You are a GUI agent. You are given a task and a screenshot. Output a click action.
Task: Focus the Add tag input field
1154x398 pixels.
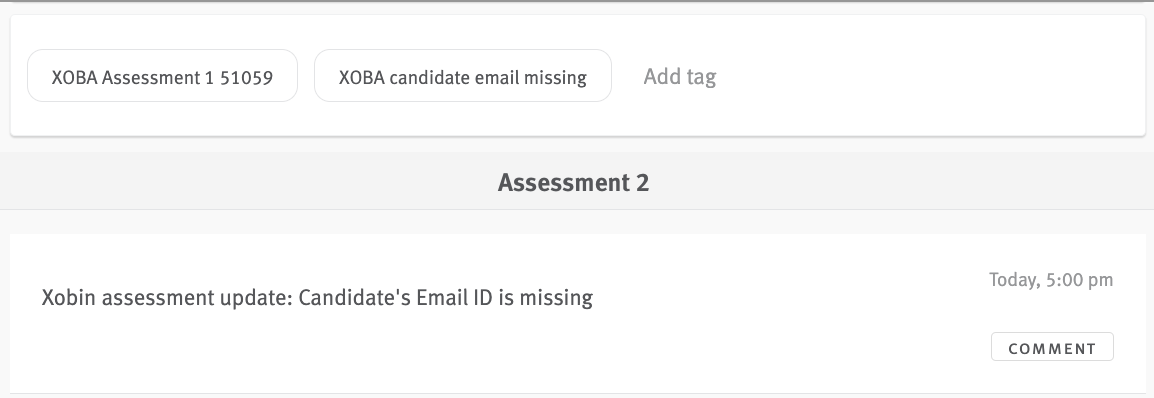point(679,77)
